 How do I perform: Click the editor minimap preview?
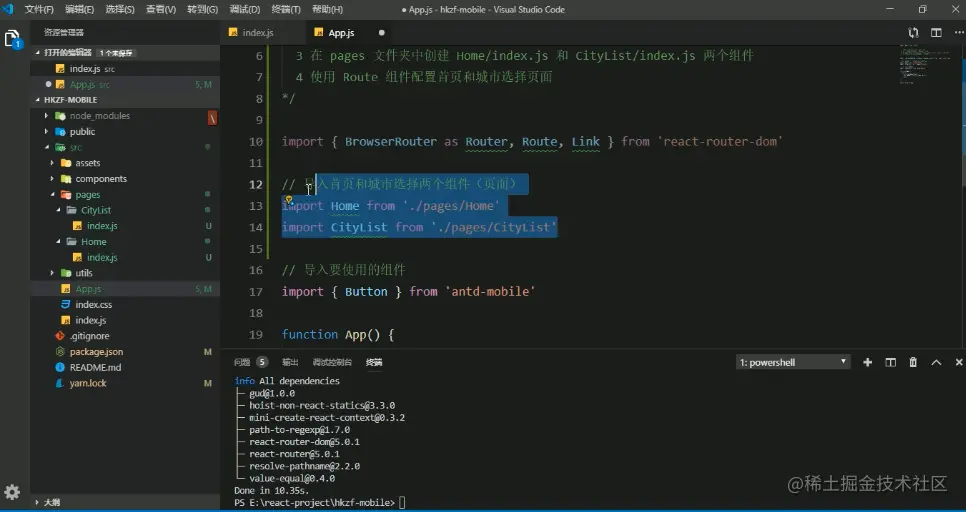926,63
